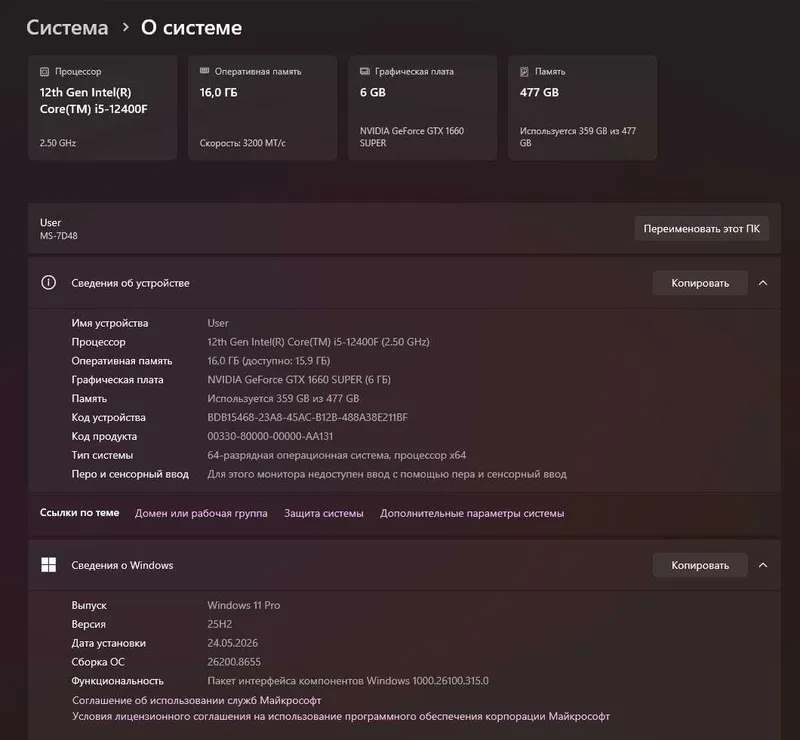Copy Windows details with the Копировать button
The width and height of the screenshot is (800, 740).
coord(700,565)
